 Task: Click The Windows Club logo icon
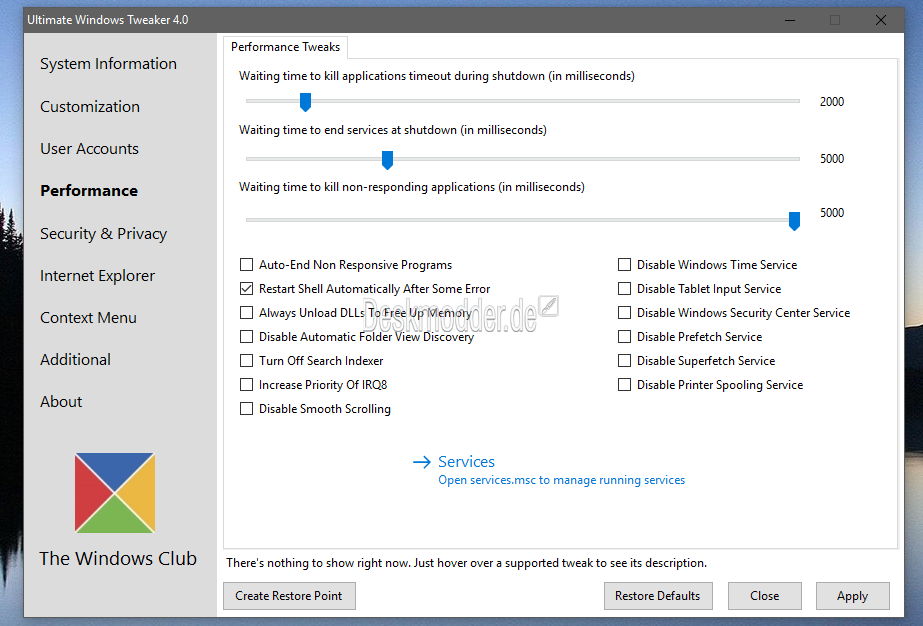tap(115, 493)
